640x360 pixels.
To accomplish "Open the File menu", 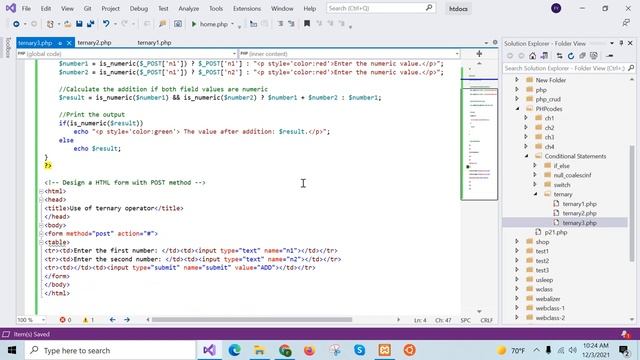I will tap(26, 9).
